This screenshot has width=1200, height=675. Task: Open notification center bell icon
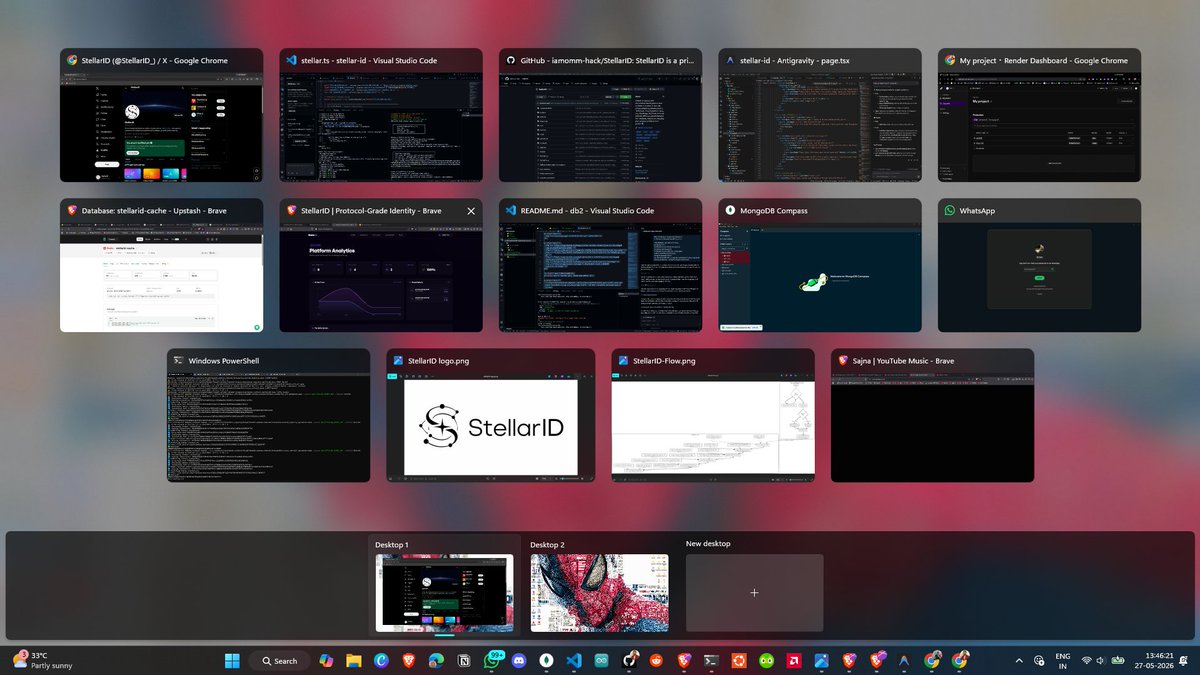click(1184, 660)
